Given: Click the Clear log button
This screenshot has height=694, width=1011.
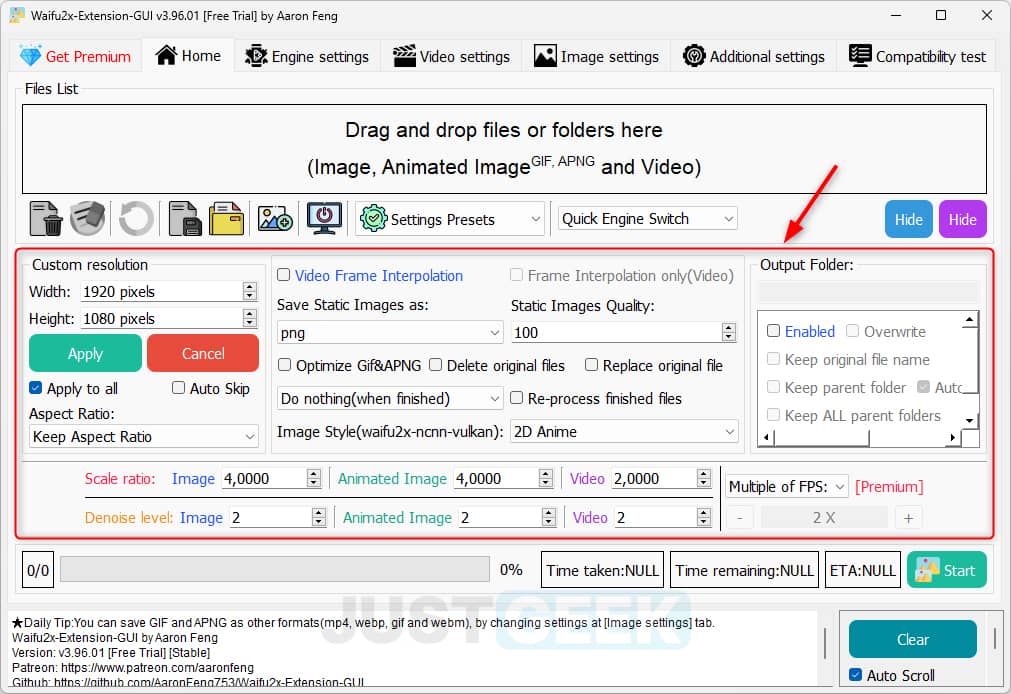Looking at the screenshot, I should (913, 639).
